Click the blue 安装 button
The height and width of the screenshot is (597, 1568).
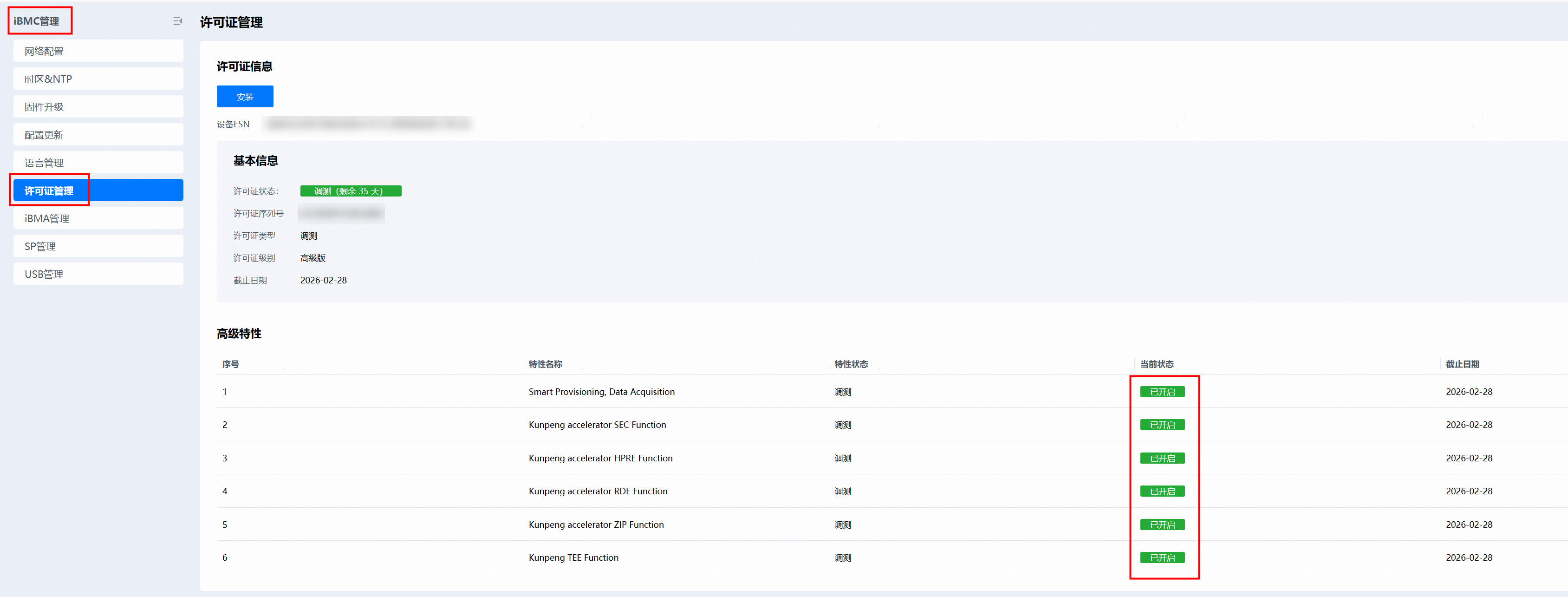click(x=245, y=97)
